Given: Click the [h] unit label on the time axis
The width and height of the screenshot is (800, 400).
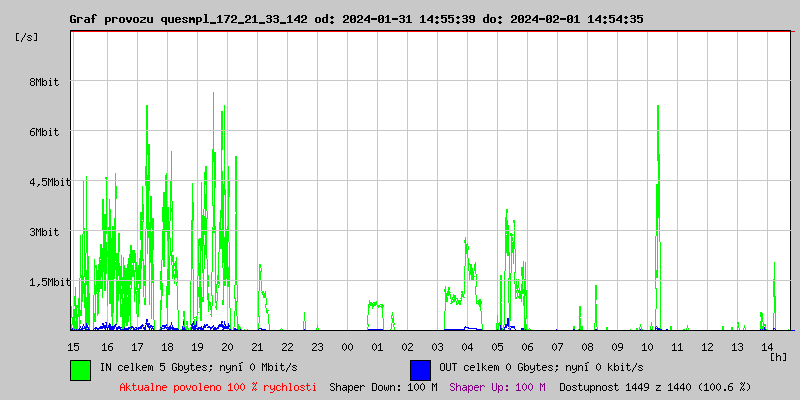Looking at the screenshot, I should coord(778,357).
